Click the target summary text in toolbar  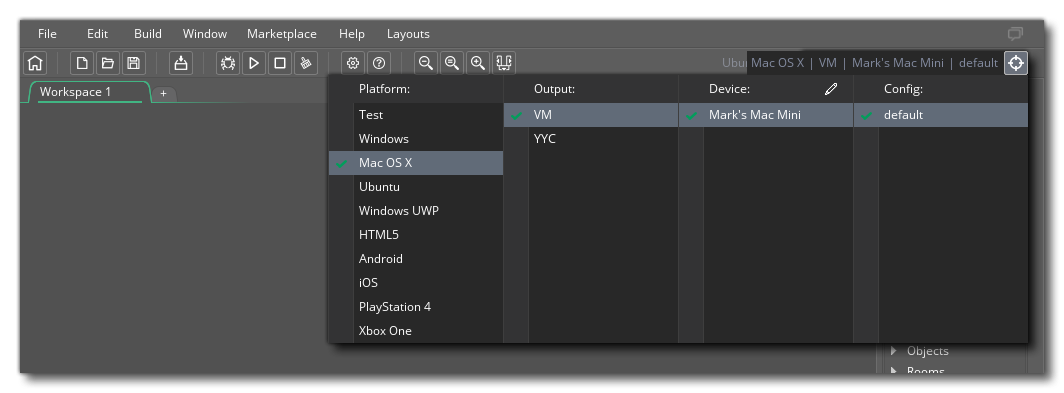(874, 63)
